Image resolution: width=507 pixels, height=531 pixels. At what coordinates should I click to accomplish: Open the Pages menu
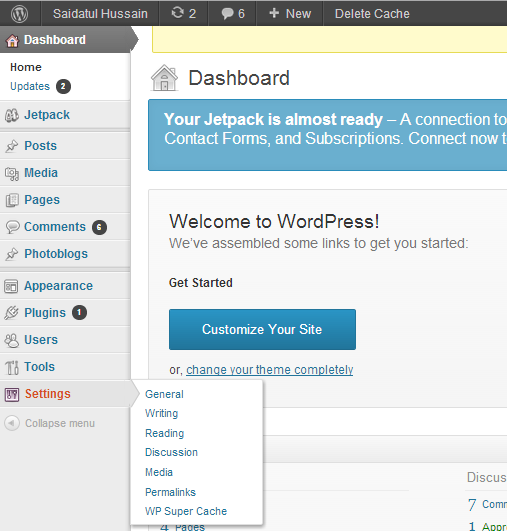pyautogui.click(x=42, y=200)
